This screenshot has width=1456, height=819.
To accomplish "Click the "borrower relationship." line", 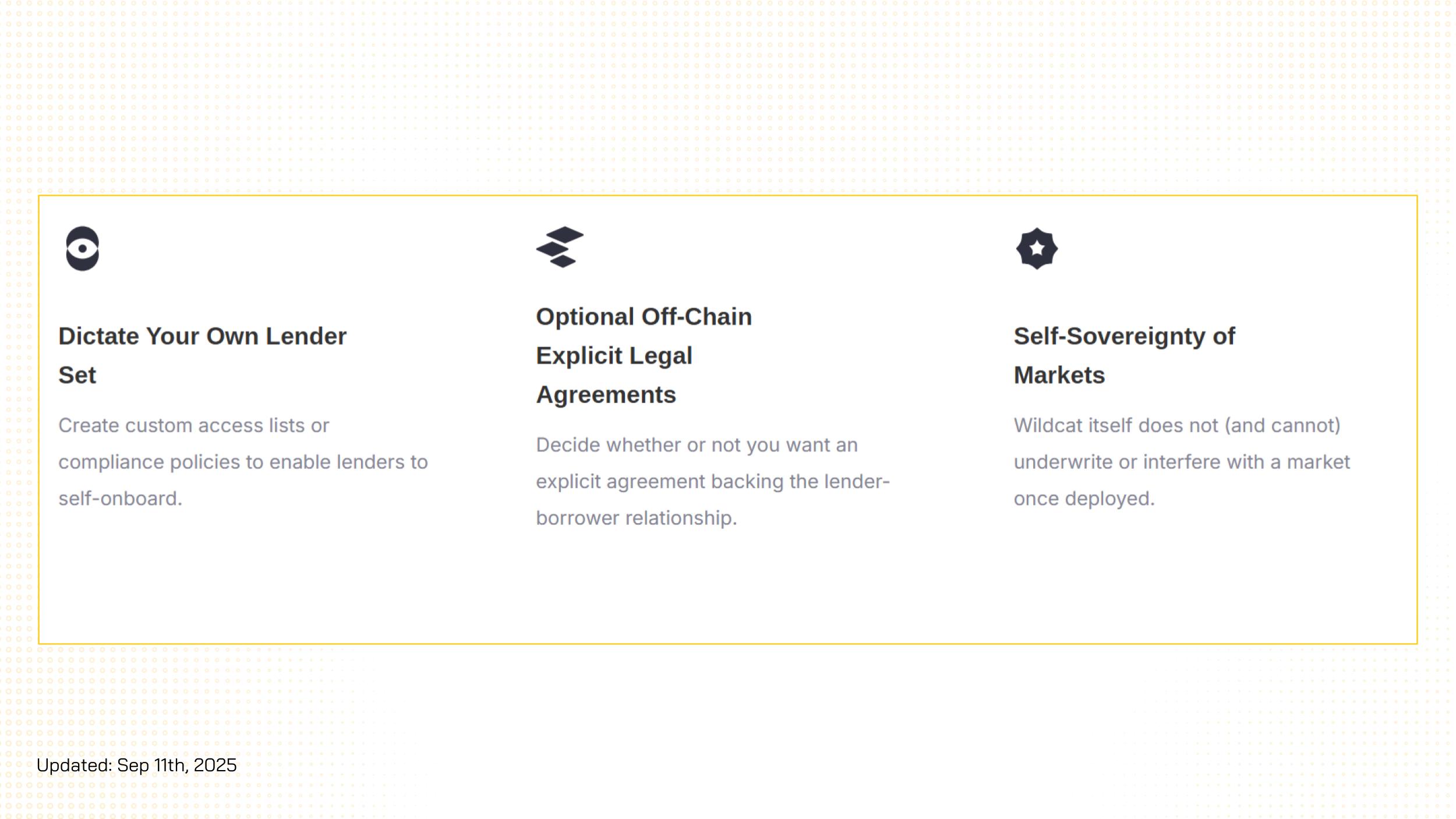I will [636, 518].
